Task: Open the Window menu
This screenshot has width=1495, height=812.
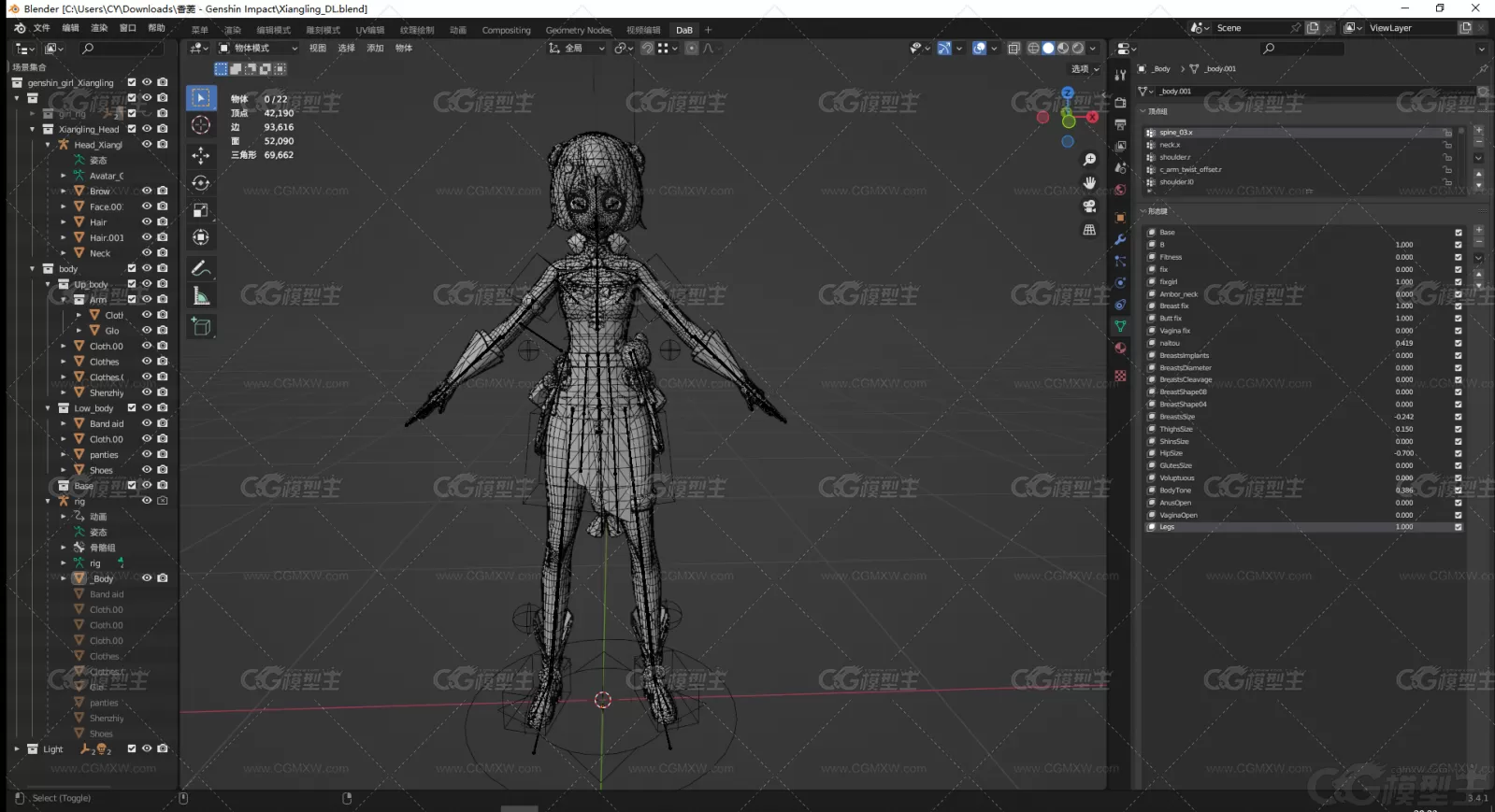Action: 128,28
